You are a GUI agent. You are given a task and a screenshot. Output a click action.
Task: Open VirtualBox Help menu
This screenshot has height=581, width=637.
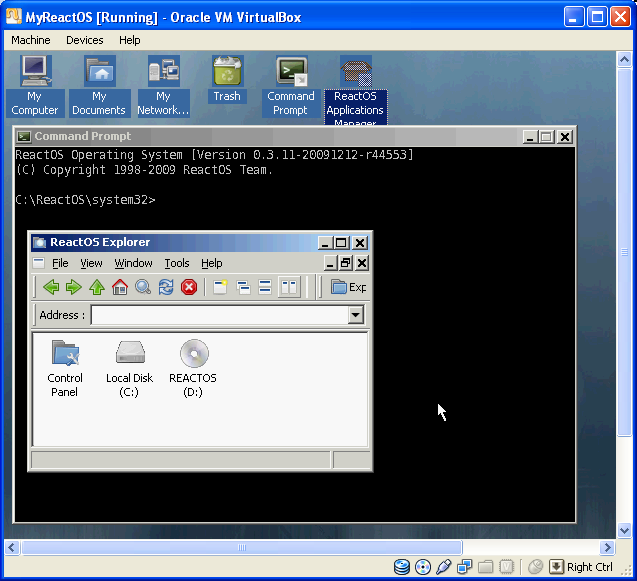coord(130,40)
